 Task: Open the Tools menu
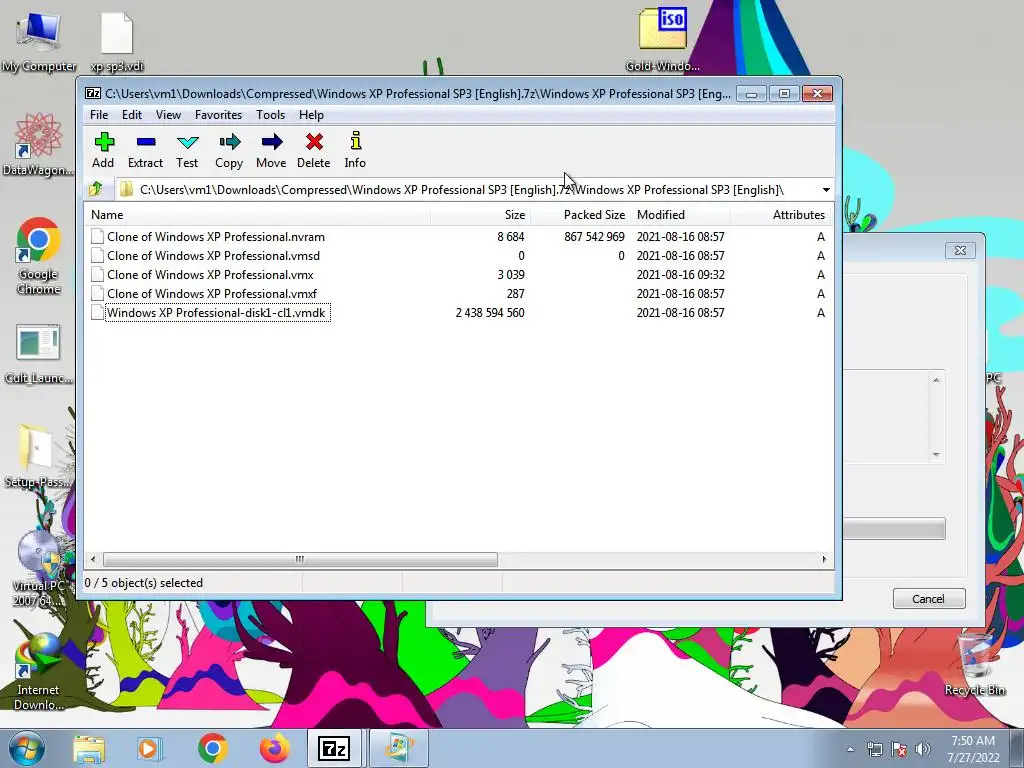[270, 115]
